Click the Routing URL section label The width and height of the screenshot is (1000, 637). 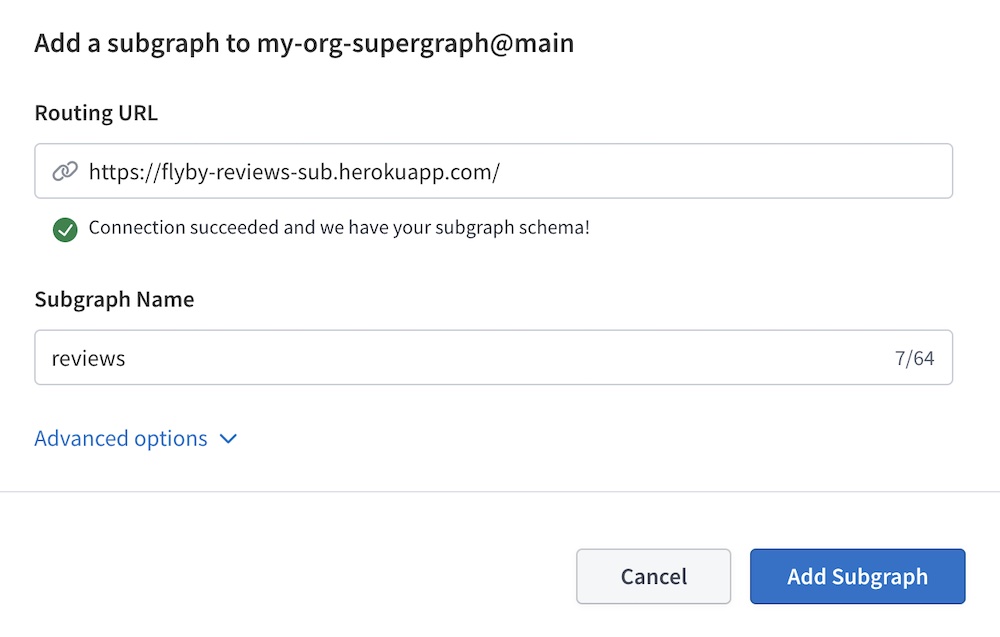coord(96,113)
